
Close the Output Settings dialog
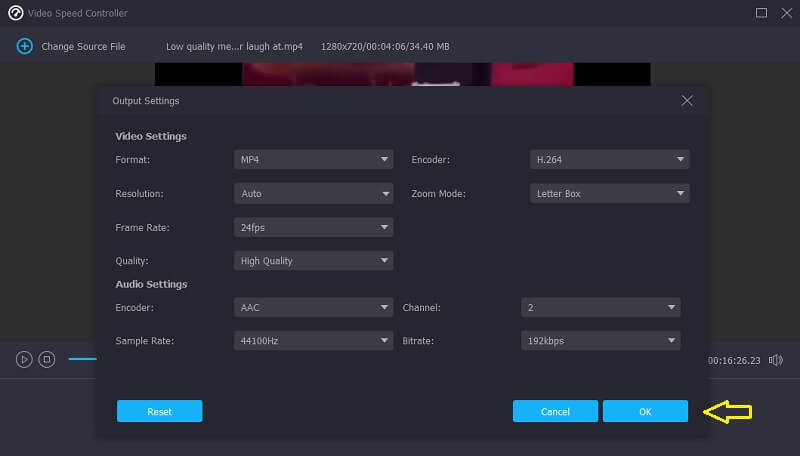coord(687,100)
